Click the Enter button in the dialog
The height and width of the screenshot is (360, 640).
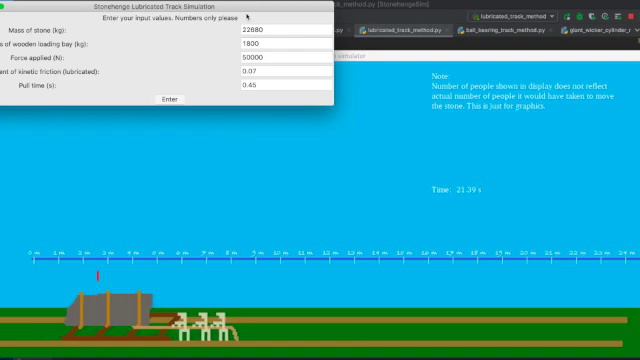[169, 99]
